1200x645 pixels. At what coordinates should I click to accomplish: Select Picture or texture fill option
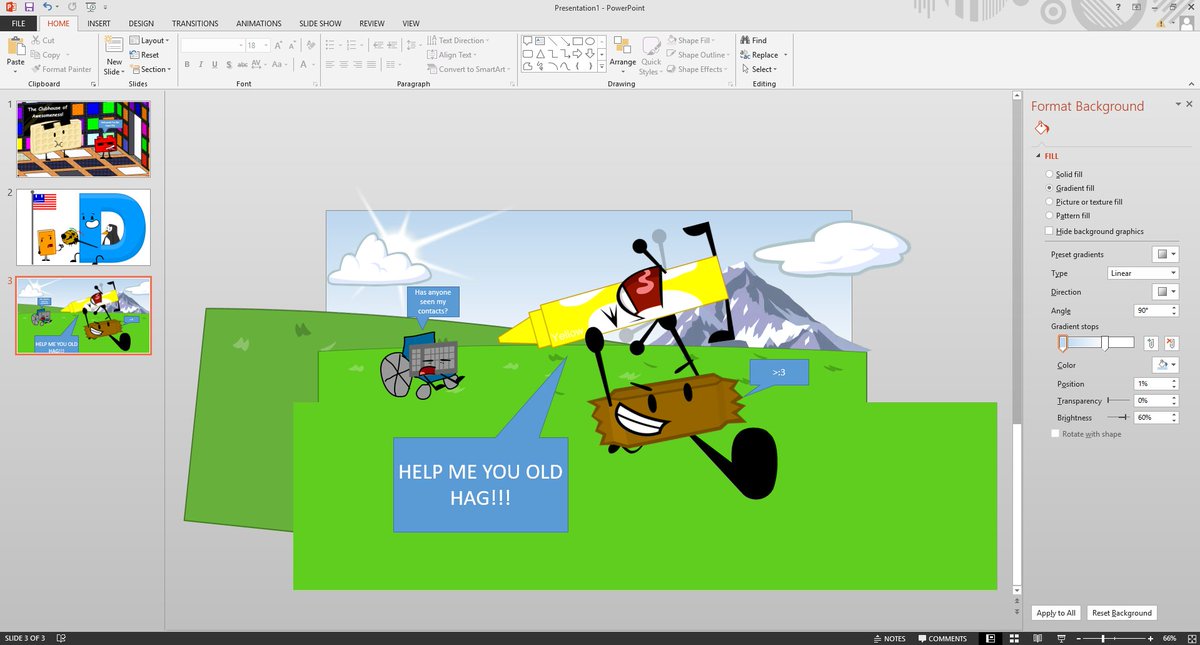pyautogui.click(x=1083, y=201)
